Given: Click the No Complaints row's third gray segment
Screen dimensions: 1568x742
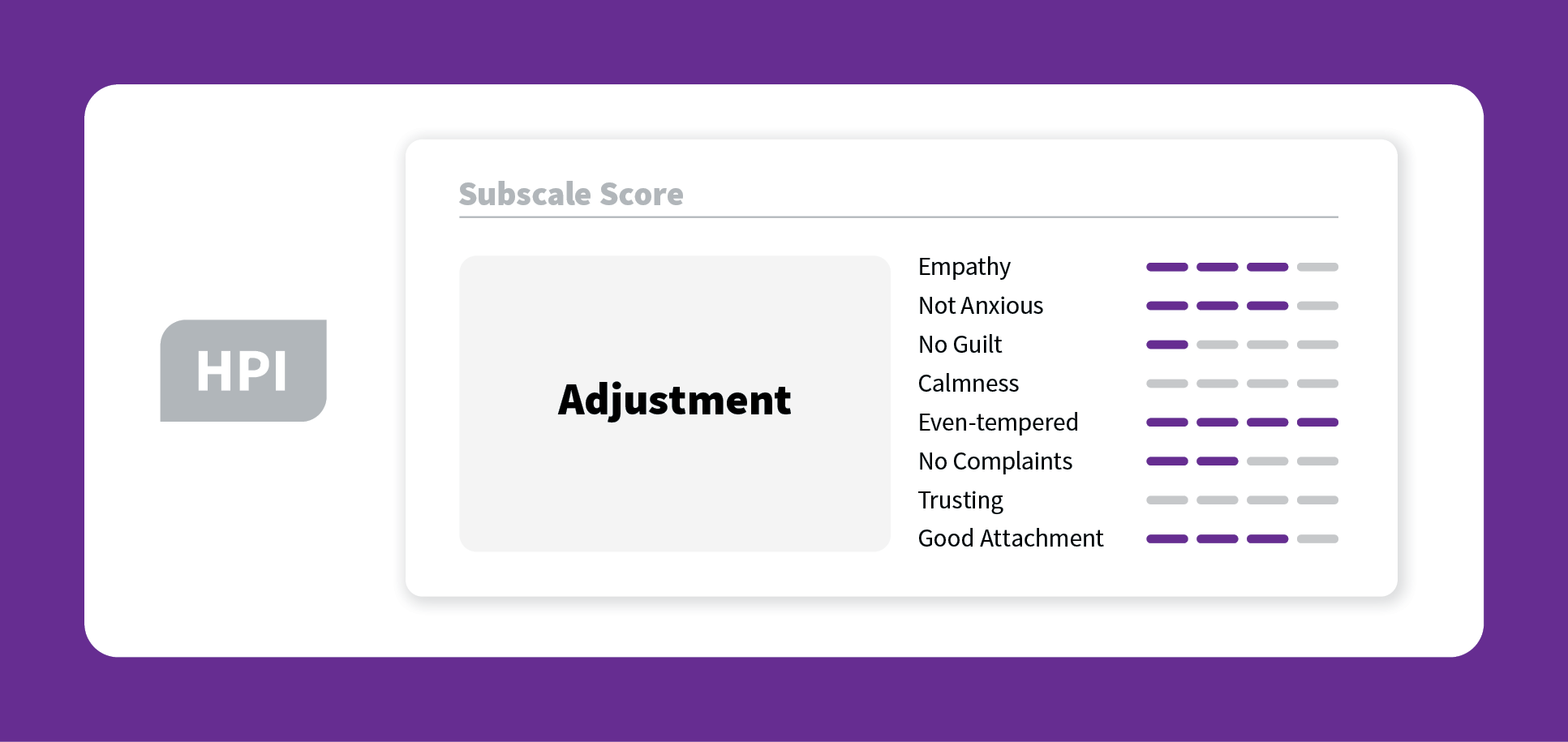Looking at the screenshot, I should 1268,461.
